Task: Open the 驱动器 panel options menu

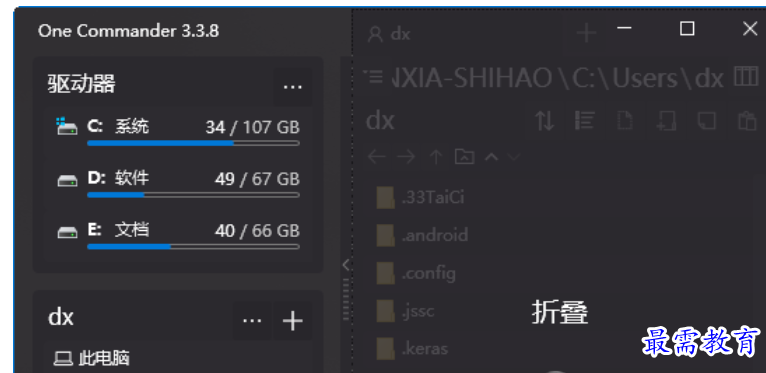Action: [292, 87]
